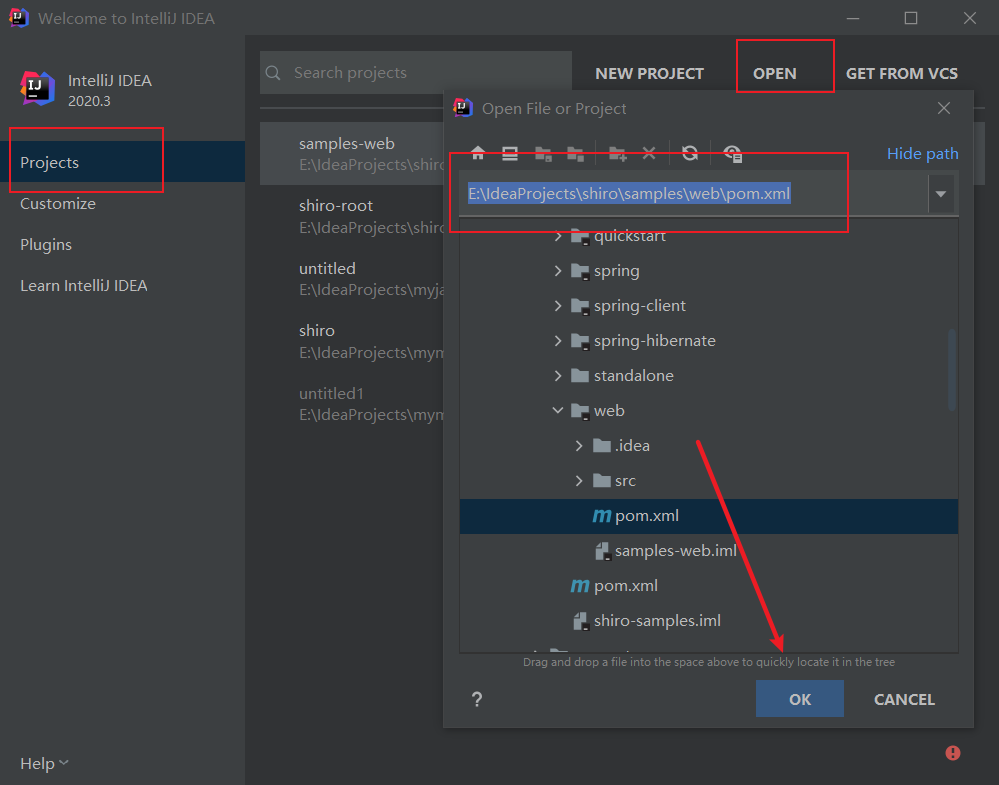Screen dimensions: 999x785
Task: Click GET FROM VCS
Action: tap(902, 73)
